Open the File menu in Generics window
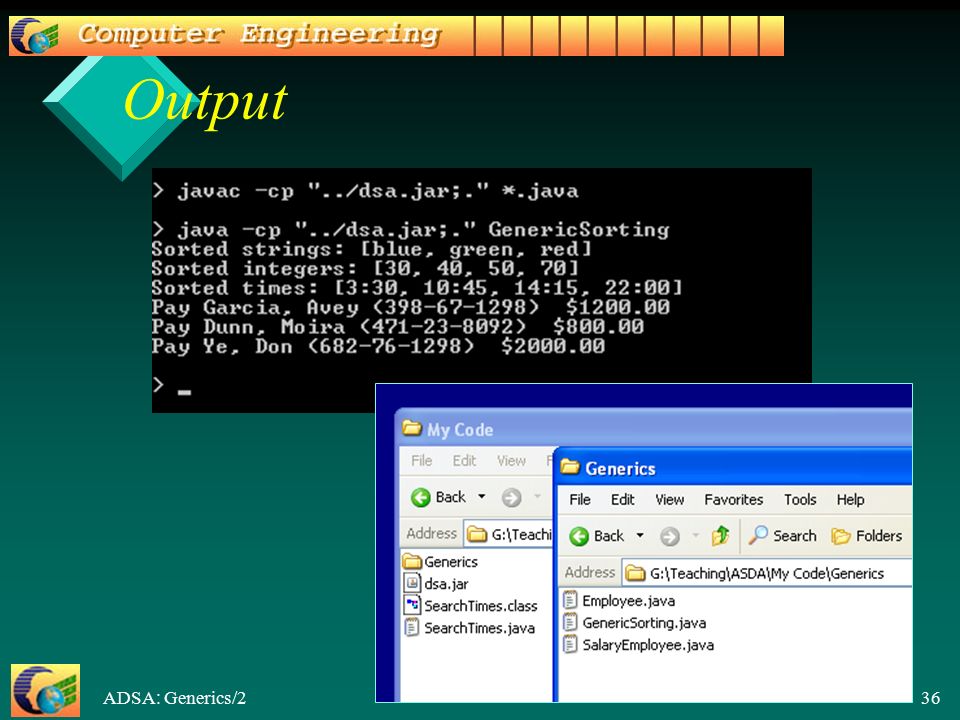This screenshot has height=720, width=960. [580, 500]
